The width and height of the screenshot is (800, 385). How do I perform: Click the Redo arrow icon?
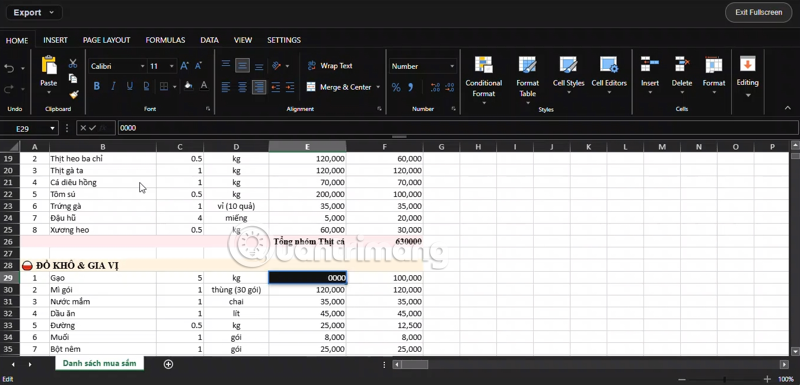(x=9, y=89)
